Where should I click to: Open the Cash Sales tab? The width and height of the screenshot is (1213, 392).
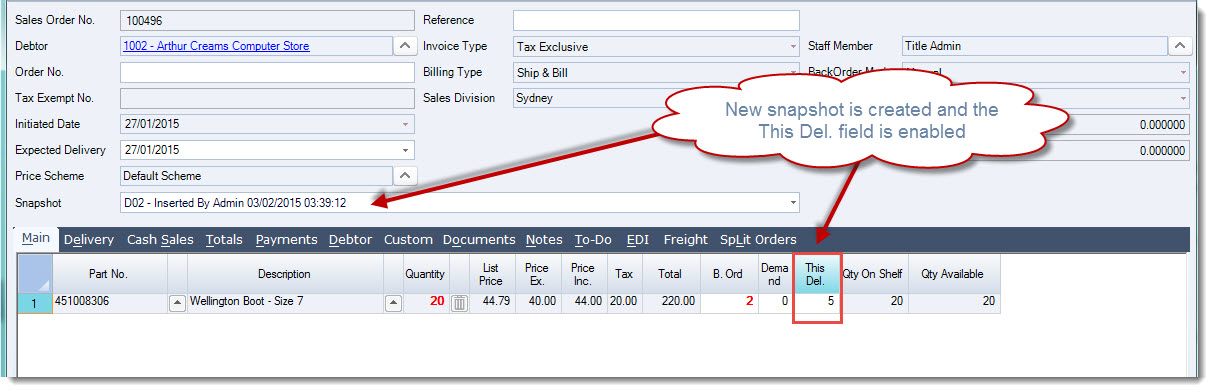(x=161, y=240)
